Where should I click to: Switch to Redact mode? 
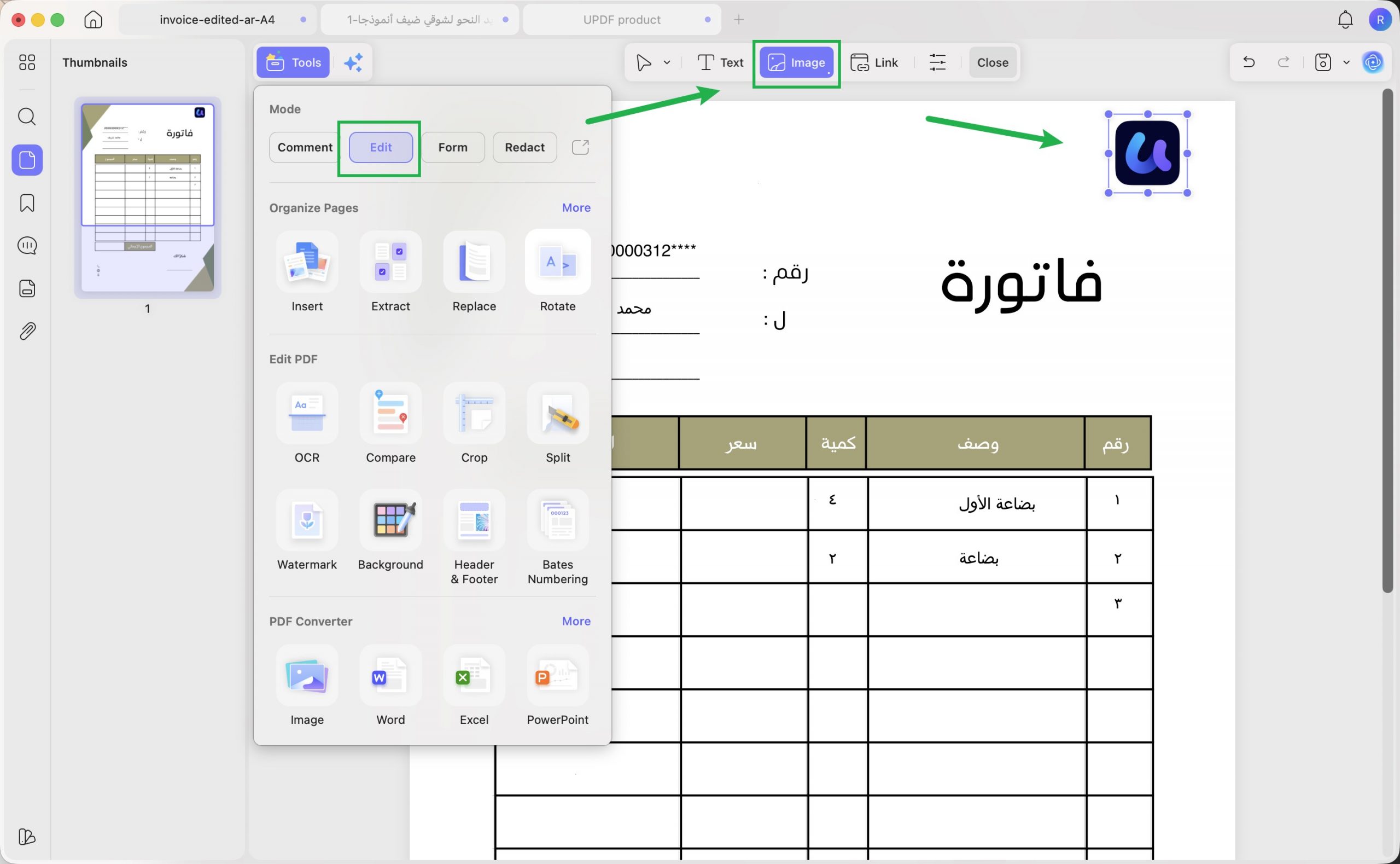coord(524,147)
